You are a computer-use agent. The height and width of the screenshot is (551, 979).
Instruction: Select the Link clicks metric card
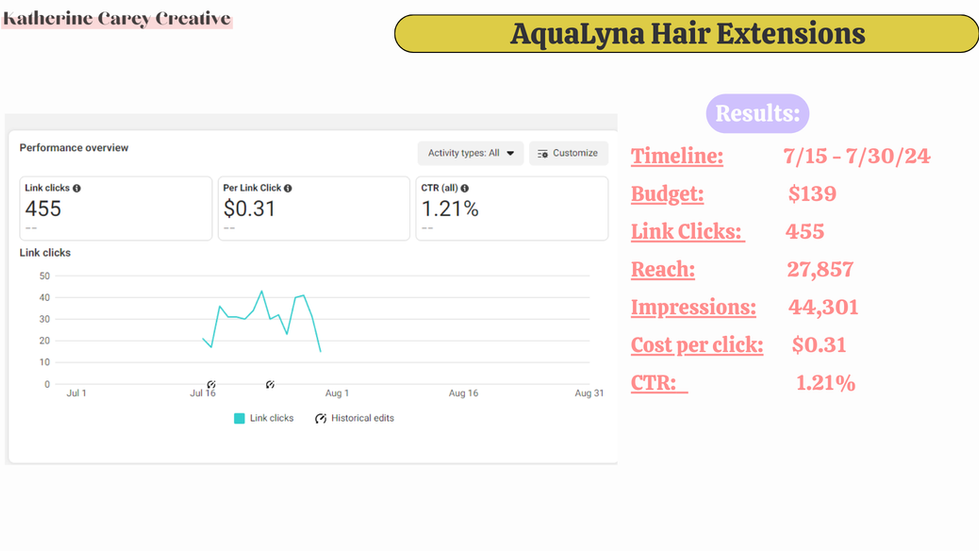(x=116, y=208)
